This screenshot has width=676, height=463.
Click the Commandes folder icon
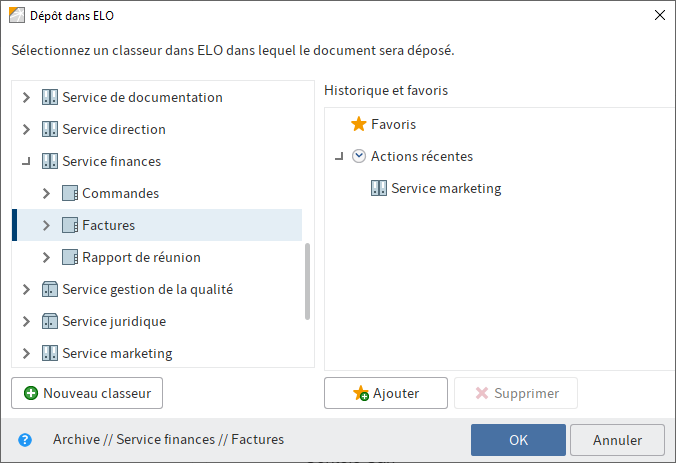(70, 193)
